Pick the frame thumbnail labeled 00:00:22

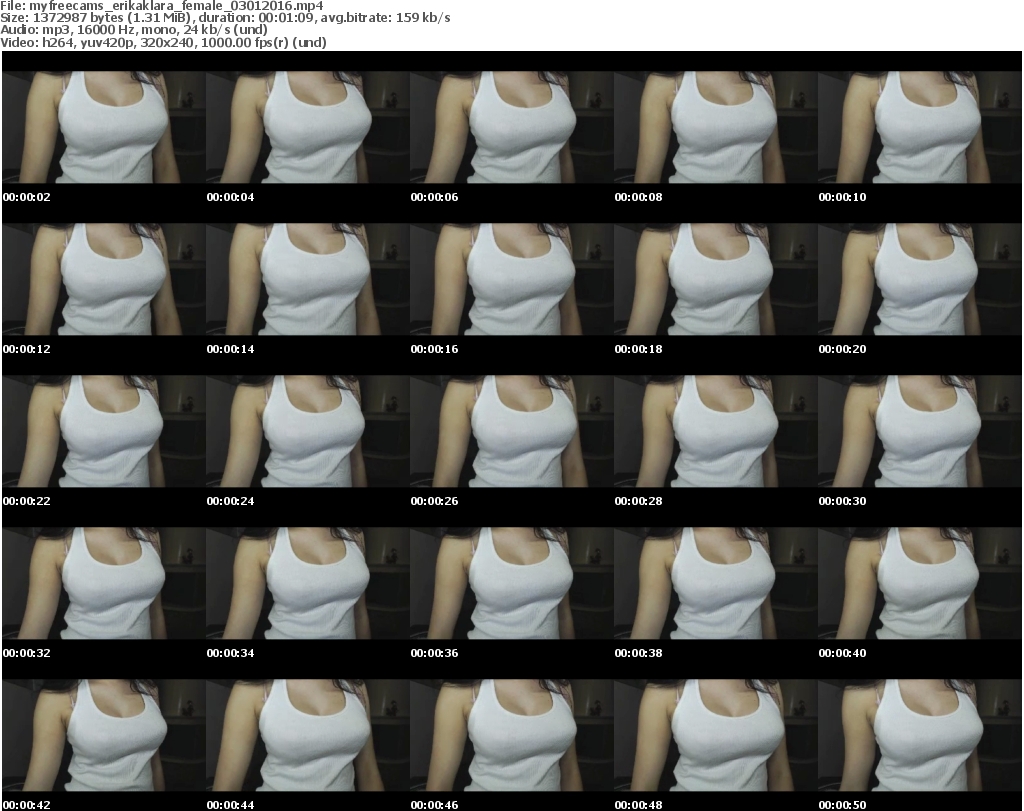tap(104, 431)
